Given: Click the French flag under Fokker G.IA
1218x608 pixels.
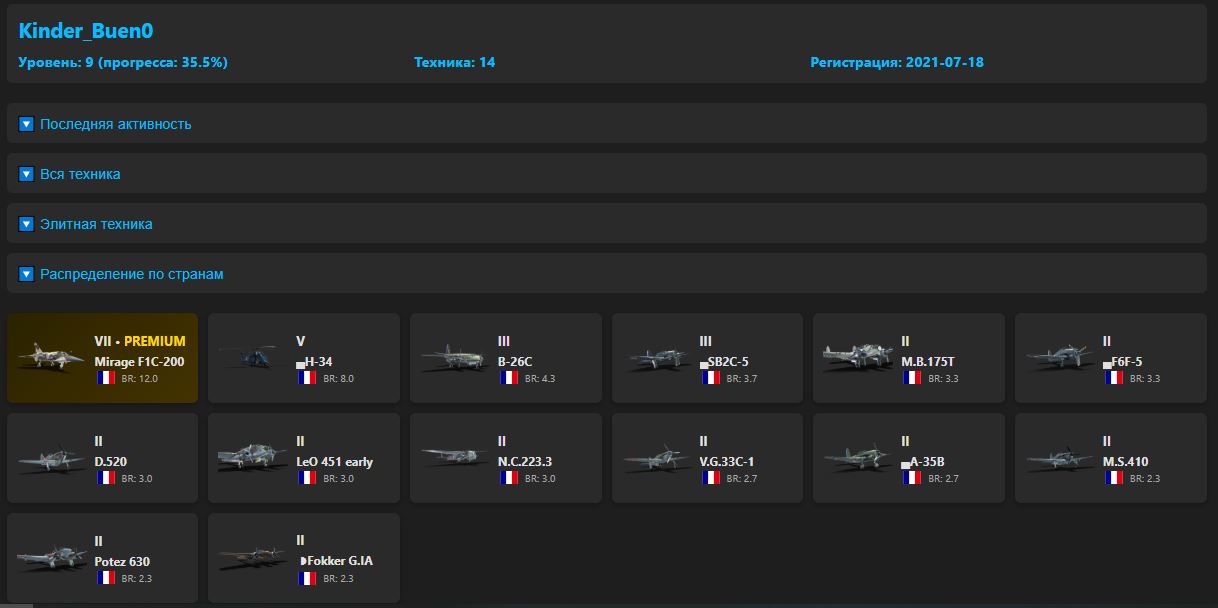Looking at the screenshot, I should (x=307, y=578).
